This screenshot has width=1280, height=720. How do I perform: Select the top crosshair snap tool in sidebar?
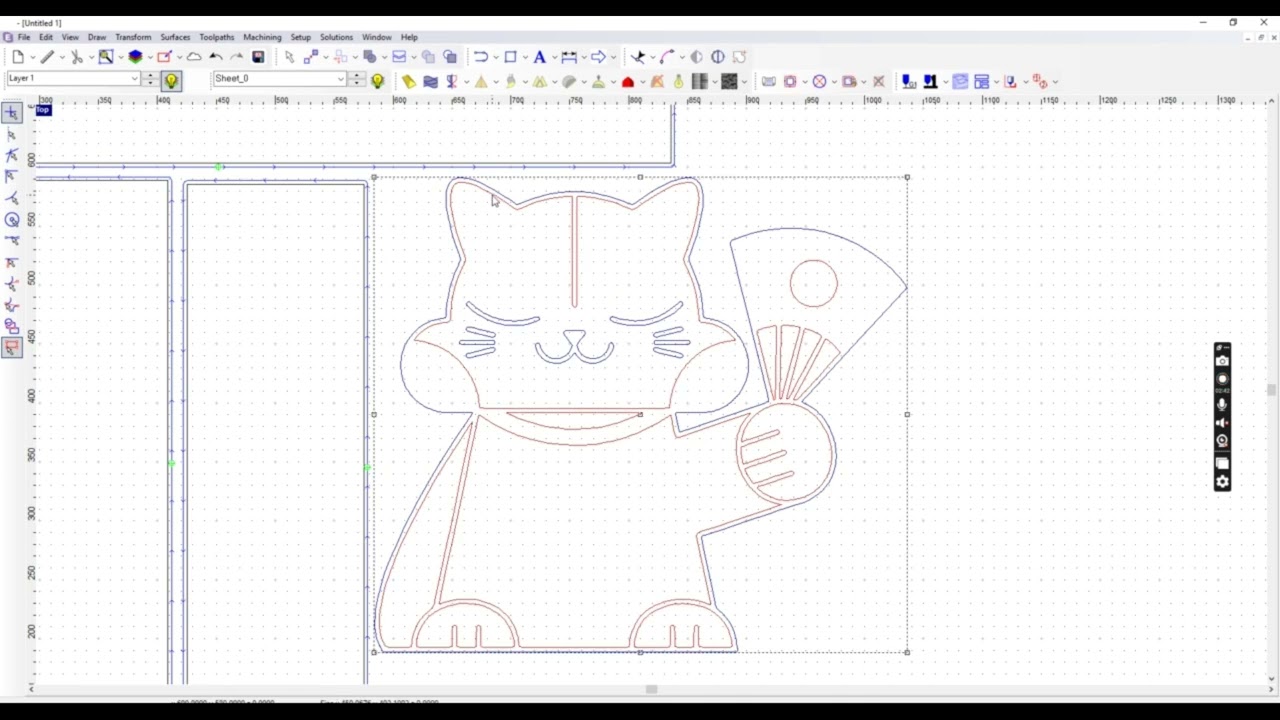pos(12,113)
